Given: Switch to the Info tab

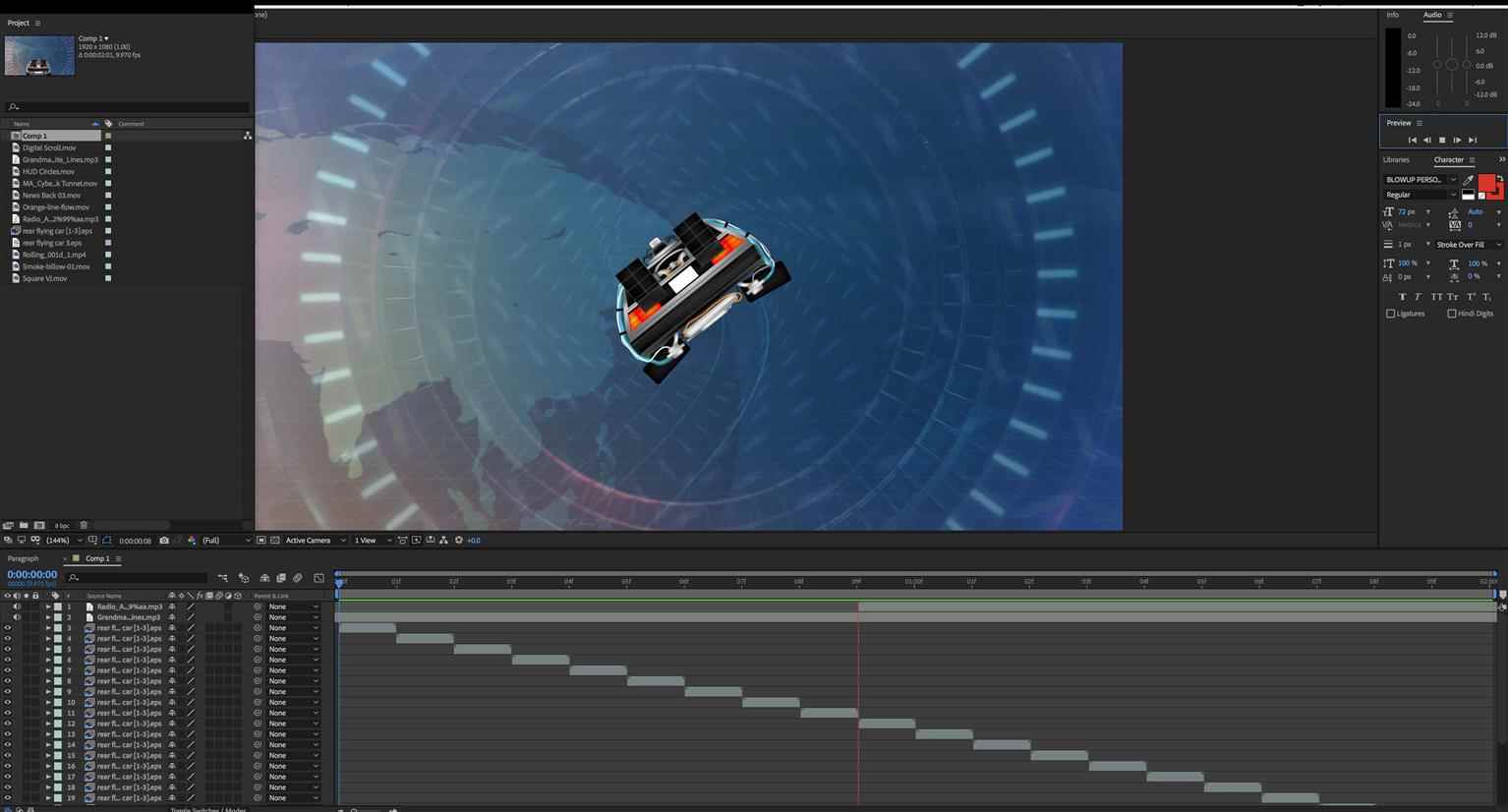Looking at the screenshot, I should tap(1392, 15).
